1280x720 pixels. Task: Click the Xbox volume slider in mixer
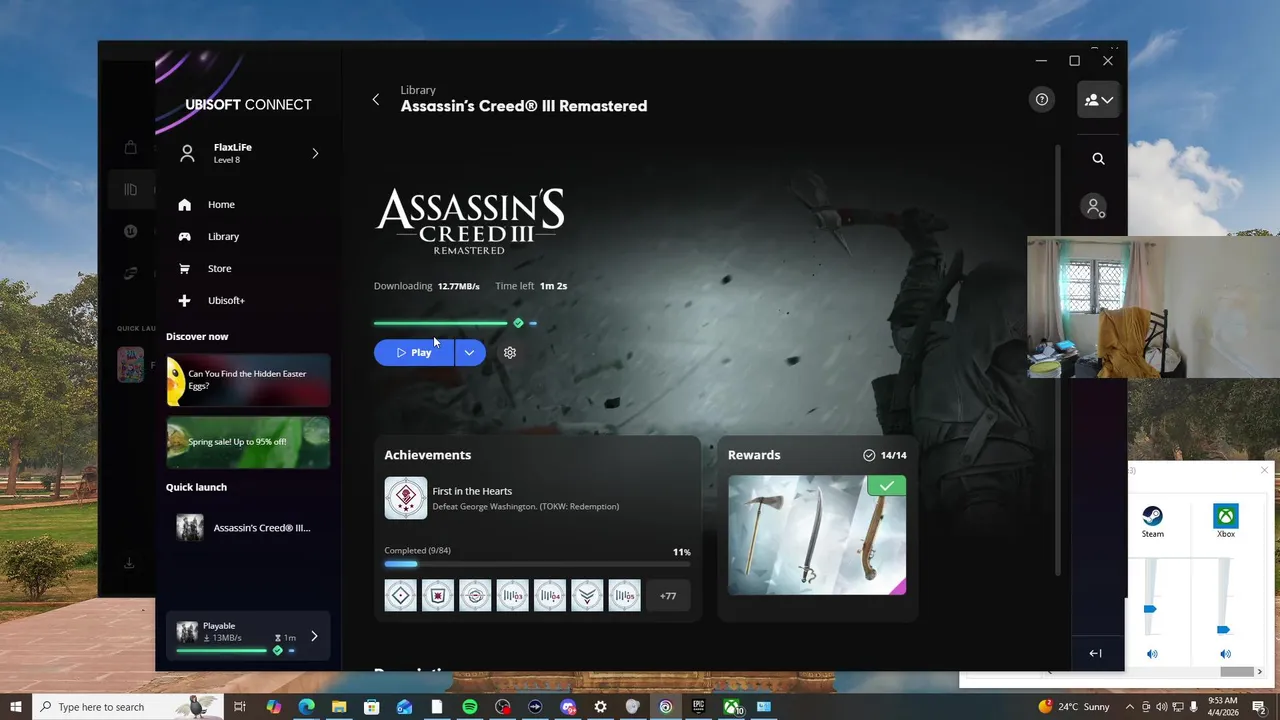(x=1223, y=629)
